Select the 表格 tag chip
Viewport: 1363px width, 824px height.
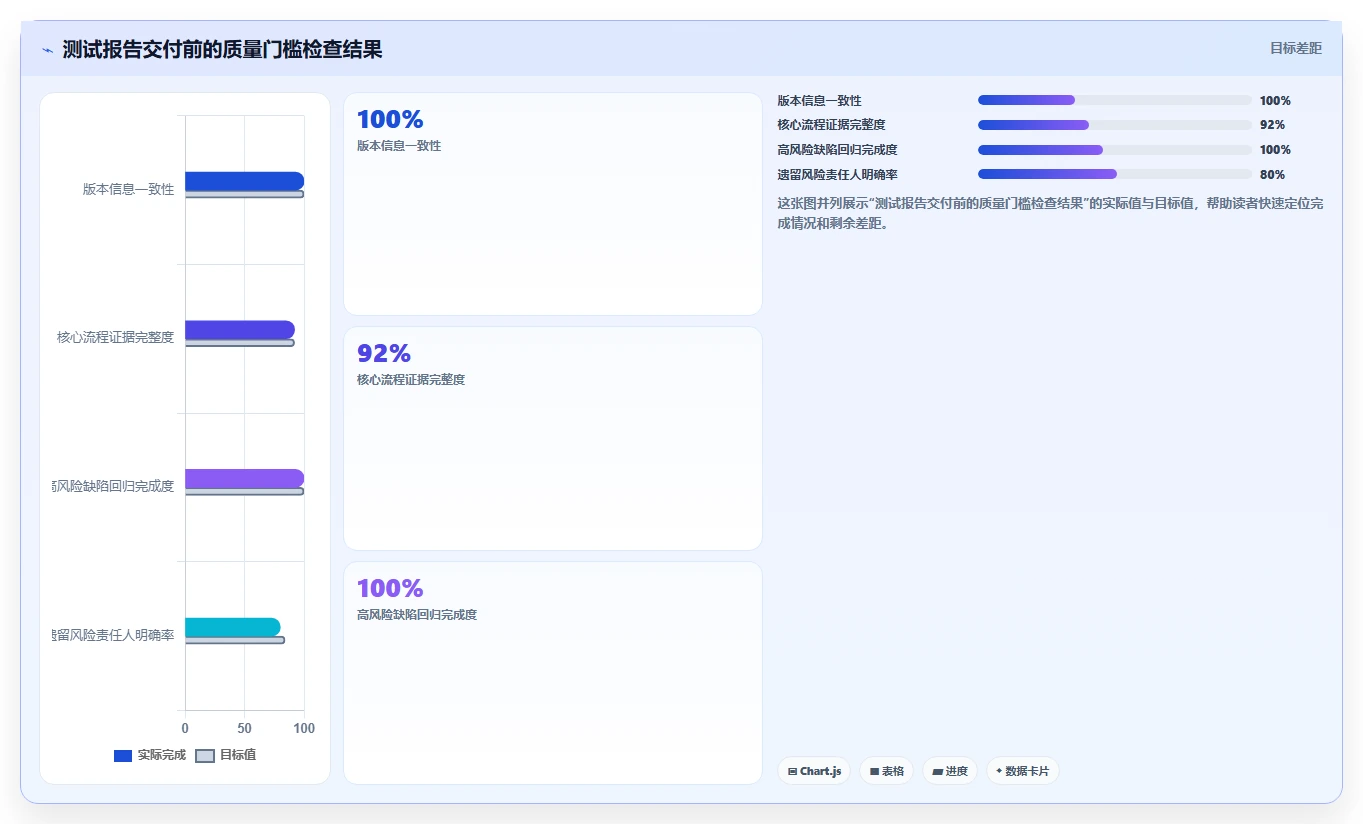[x=886, y=771]
